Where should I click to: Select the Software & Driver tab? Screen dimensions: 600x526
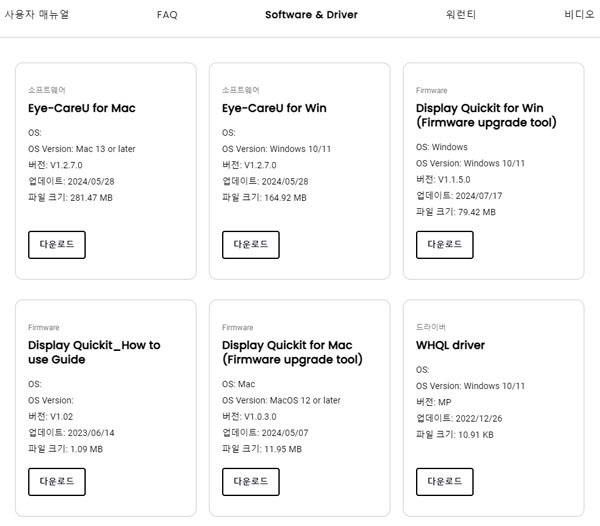311,15
